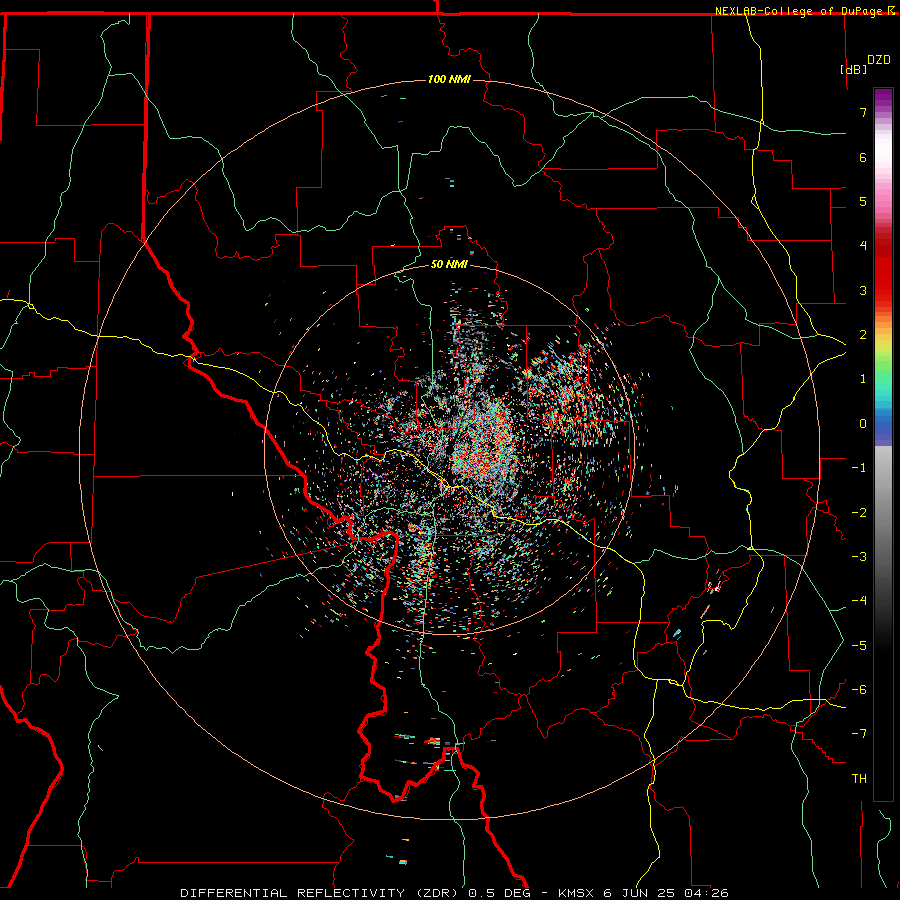Click the -4 dB tick on legend
Image resolution: width=900 pixels, height=900 pixels.
coord(859,600)
